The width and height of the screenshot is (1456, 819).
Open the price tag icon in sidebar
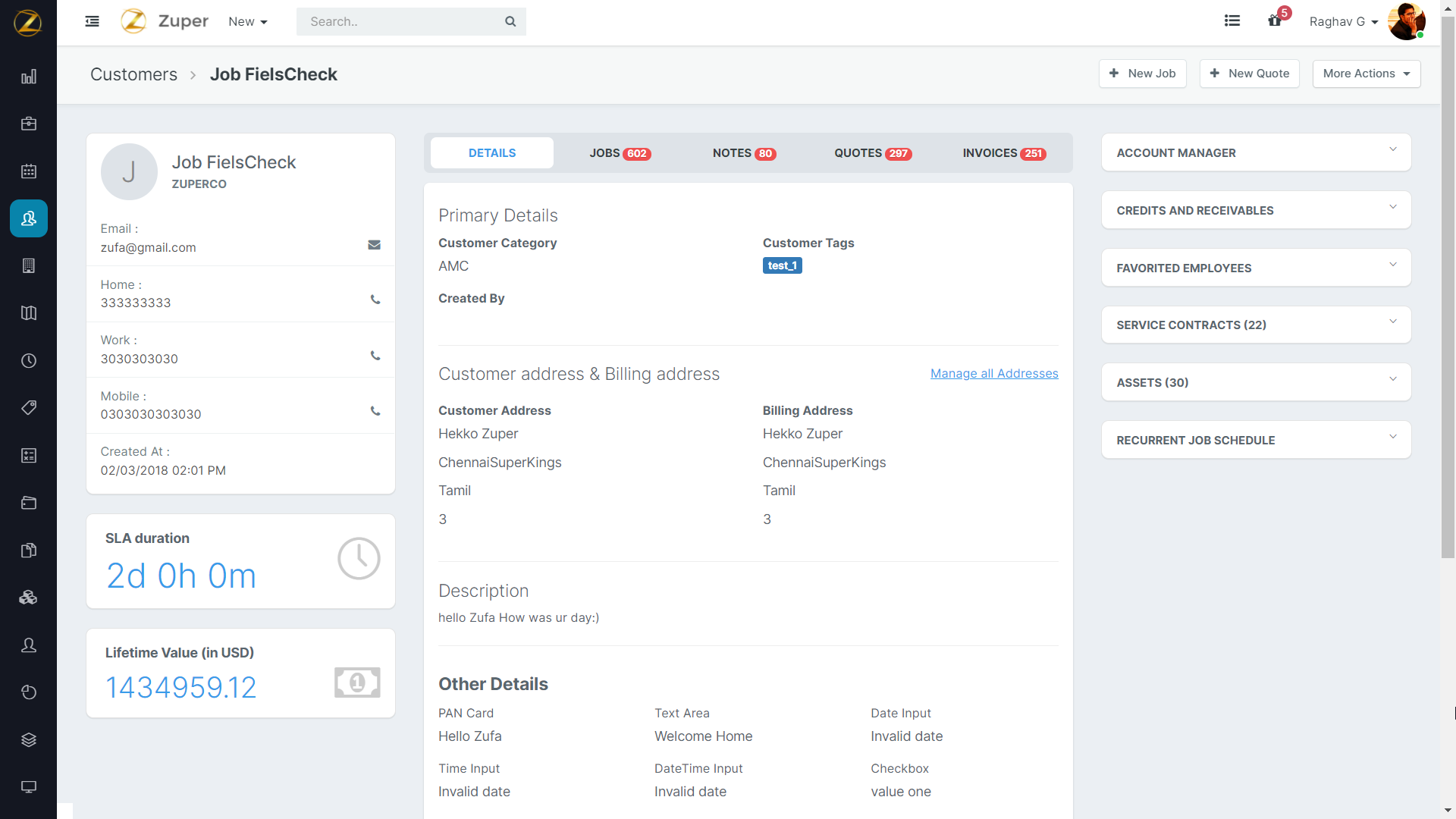29,408
